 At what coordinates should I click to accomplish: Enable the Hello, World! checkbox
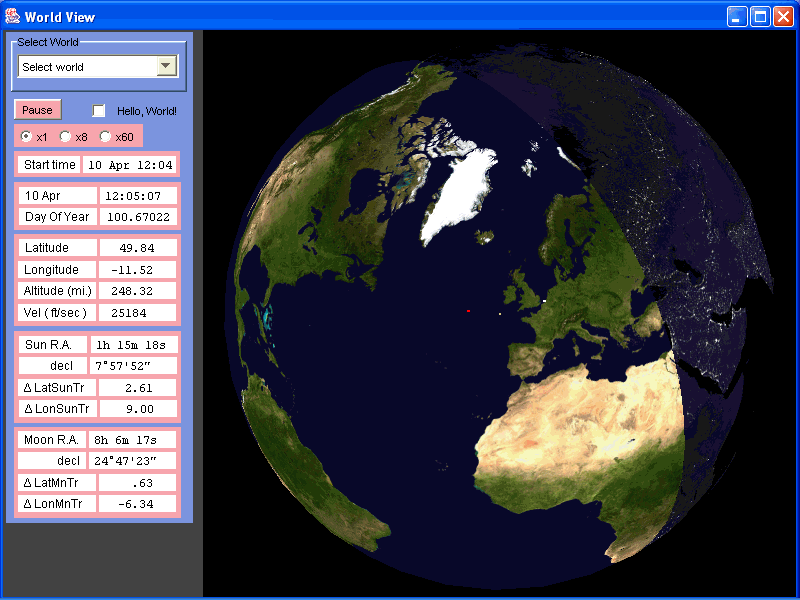pos(99,111)
